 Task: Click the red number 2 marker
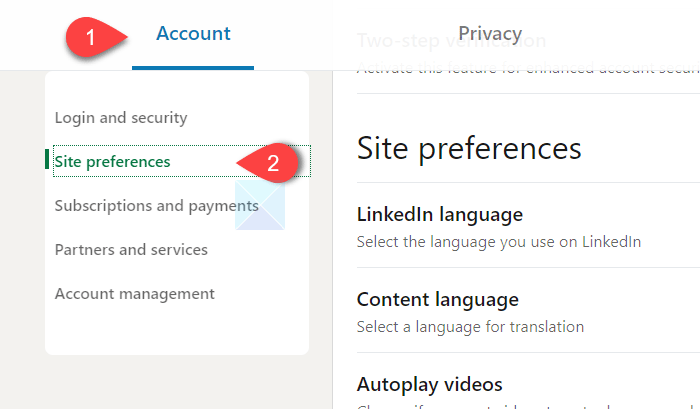pyautogui.click(x=271, y=163)
